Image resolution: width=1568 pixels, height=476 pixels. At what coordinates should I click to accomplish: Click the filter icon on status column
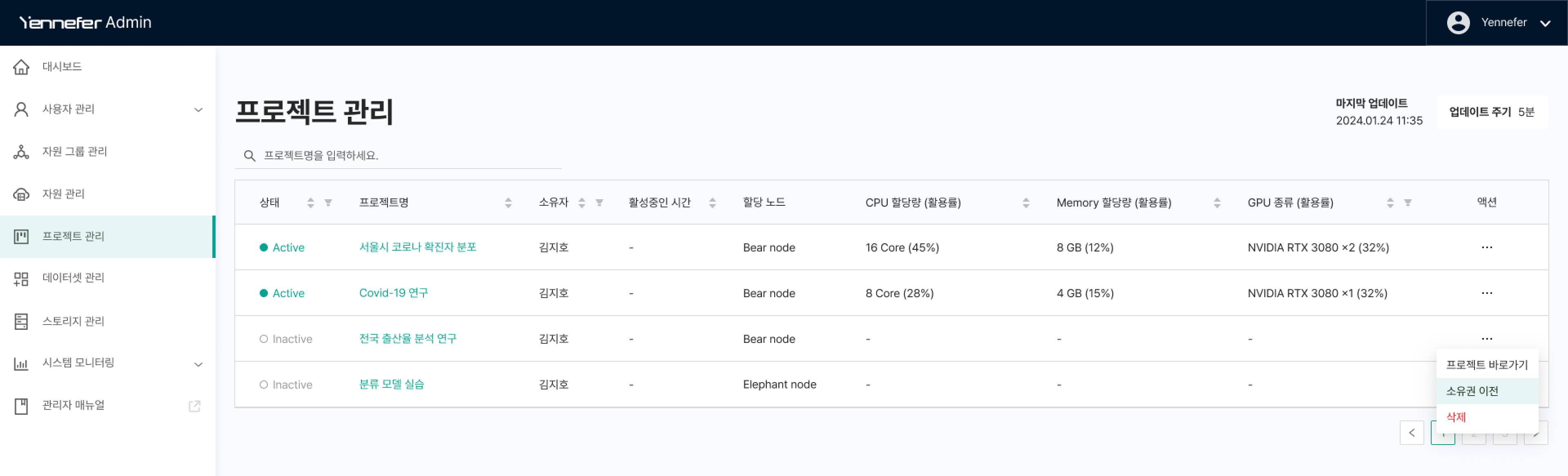[x=328, y=203]
